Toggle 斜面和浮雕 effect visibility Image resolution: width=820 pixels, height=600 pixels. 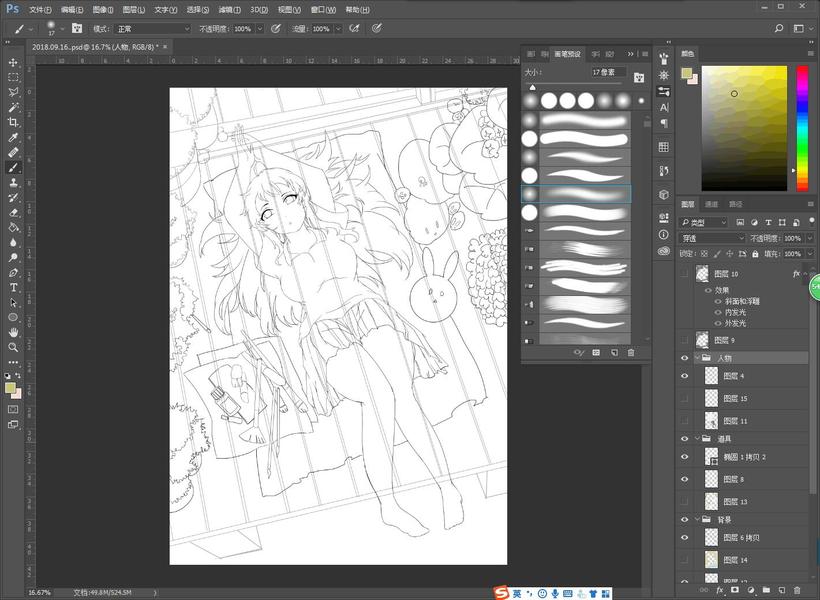(x=718, y=301)
